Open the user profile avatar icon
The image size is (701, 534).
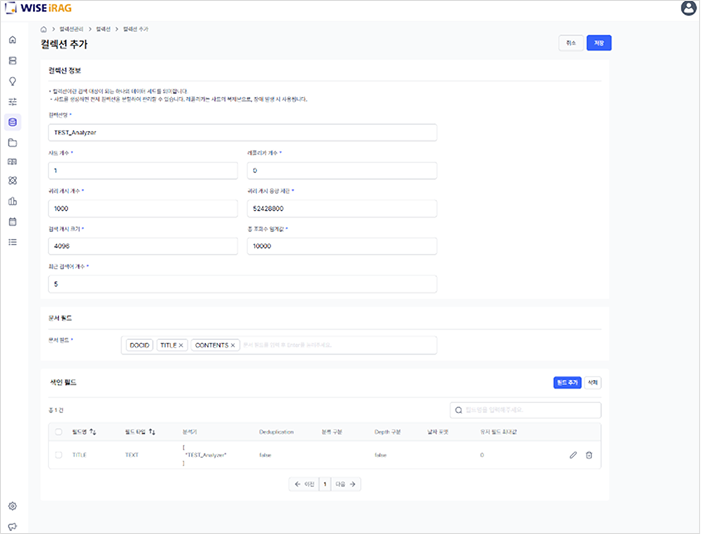coord(688,8)
